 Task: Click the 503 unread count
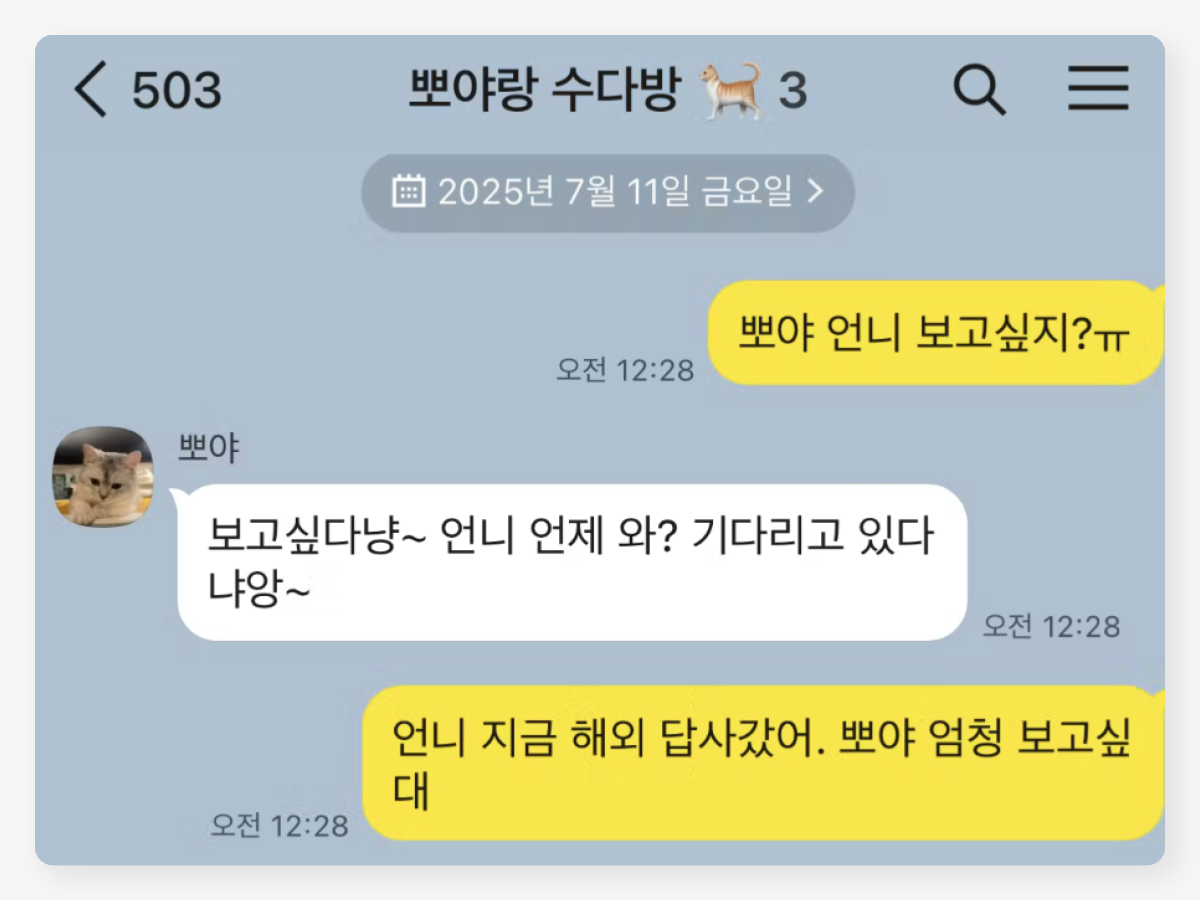tap(177, 91)
